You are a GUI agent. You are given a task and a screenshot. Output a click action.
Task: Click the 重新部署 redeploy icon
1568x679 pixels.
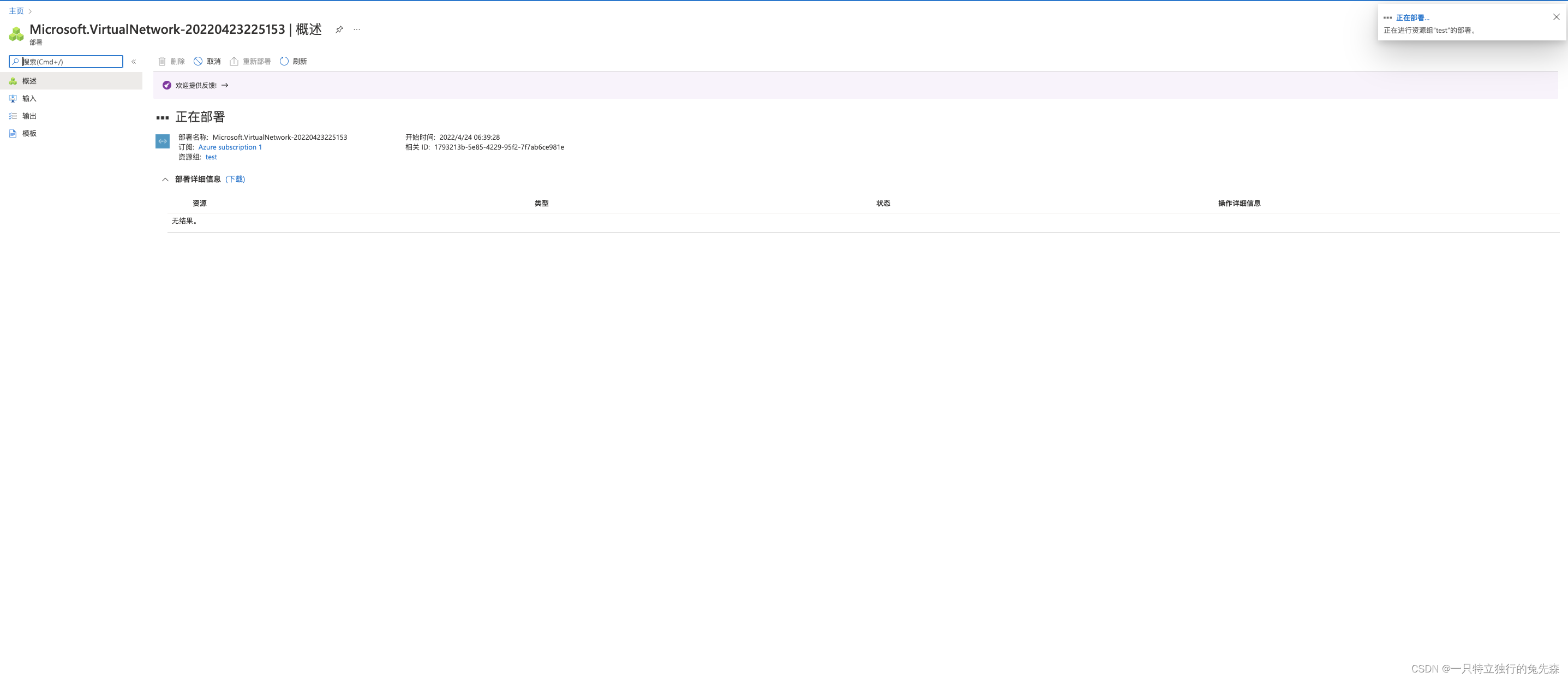234,62
